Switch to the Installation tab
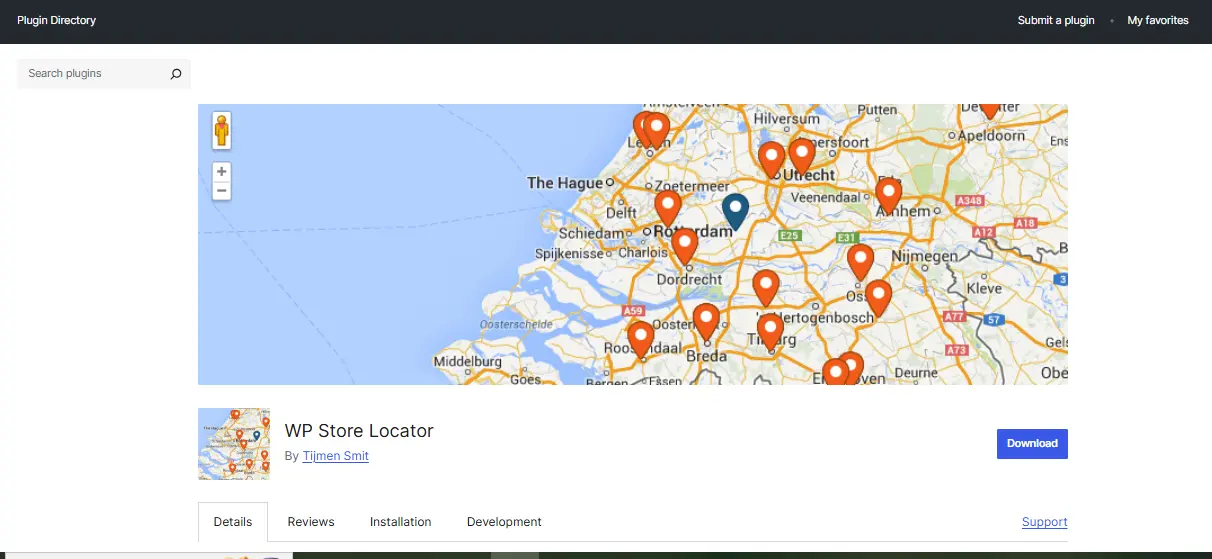The width and height of the screenshot is (1212, 559). 401,522
